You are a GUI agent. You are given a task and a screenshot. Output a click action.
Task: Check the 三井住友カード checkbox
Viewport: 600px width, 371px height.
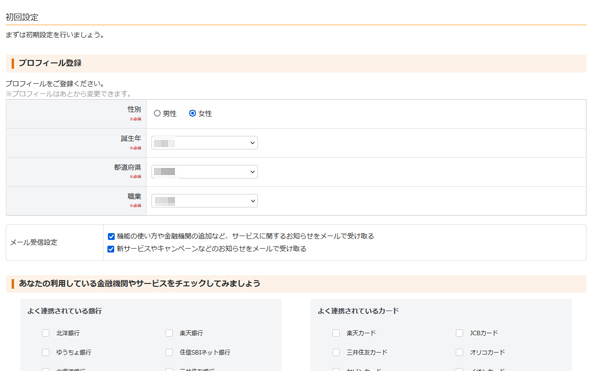(336, 352)
